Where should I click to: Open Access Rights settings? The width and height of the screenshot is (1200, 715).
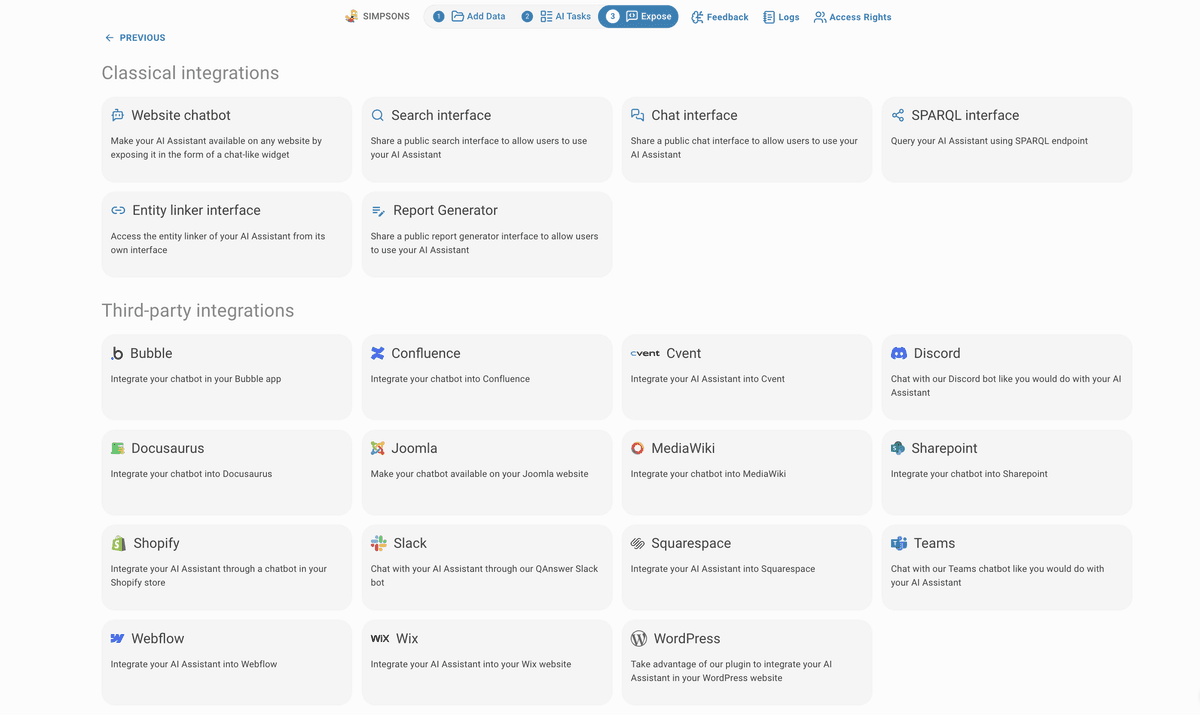[x=852, y=17]
